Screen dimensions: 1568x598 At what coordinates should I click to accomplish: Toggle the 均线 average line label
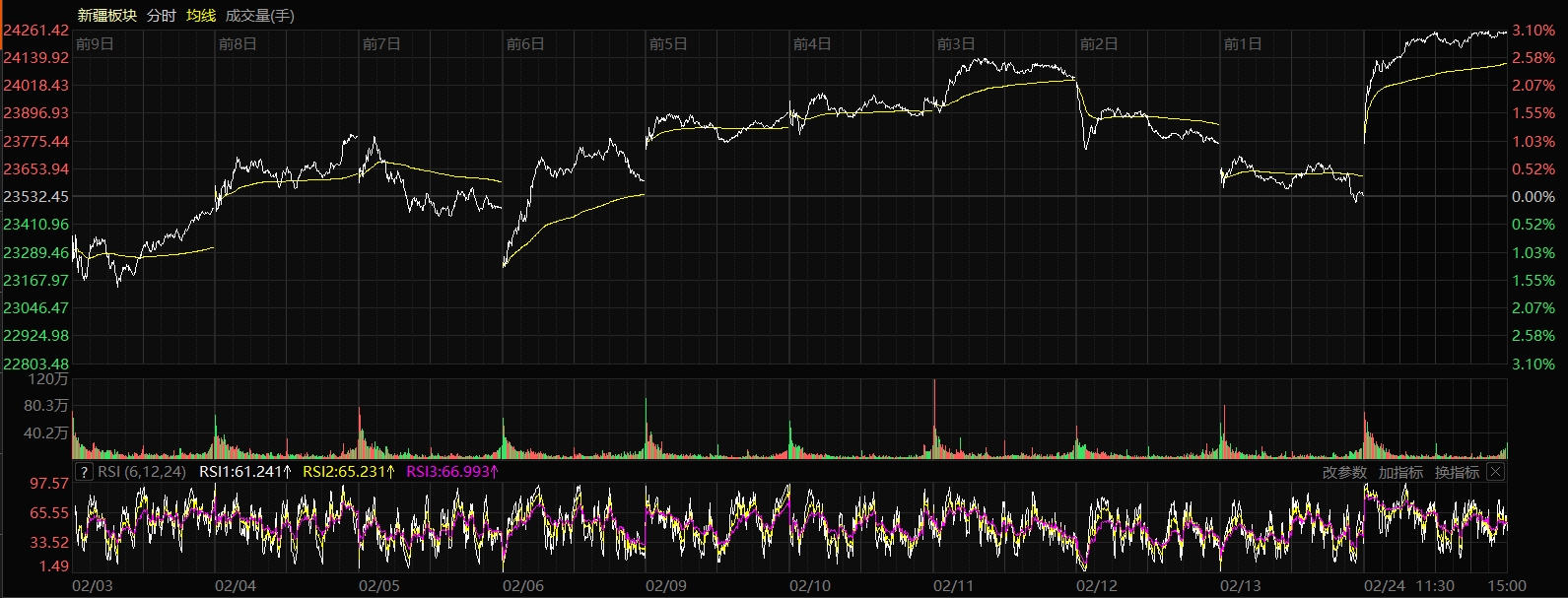201,16
